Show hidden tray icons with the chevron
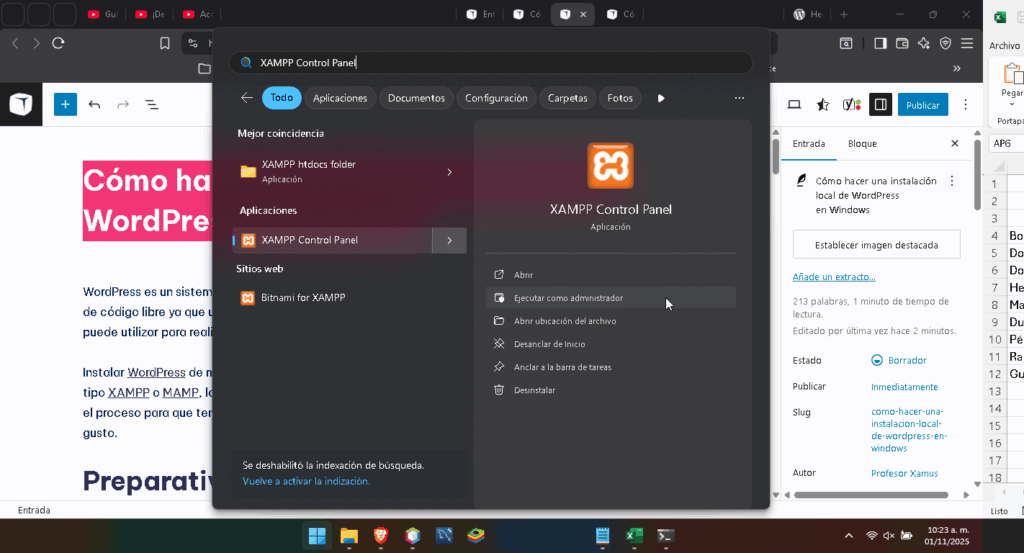Screen dimensions: 1024x553 coord(848,536)
